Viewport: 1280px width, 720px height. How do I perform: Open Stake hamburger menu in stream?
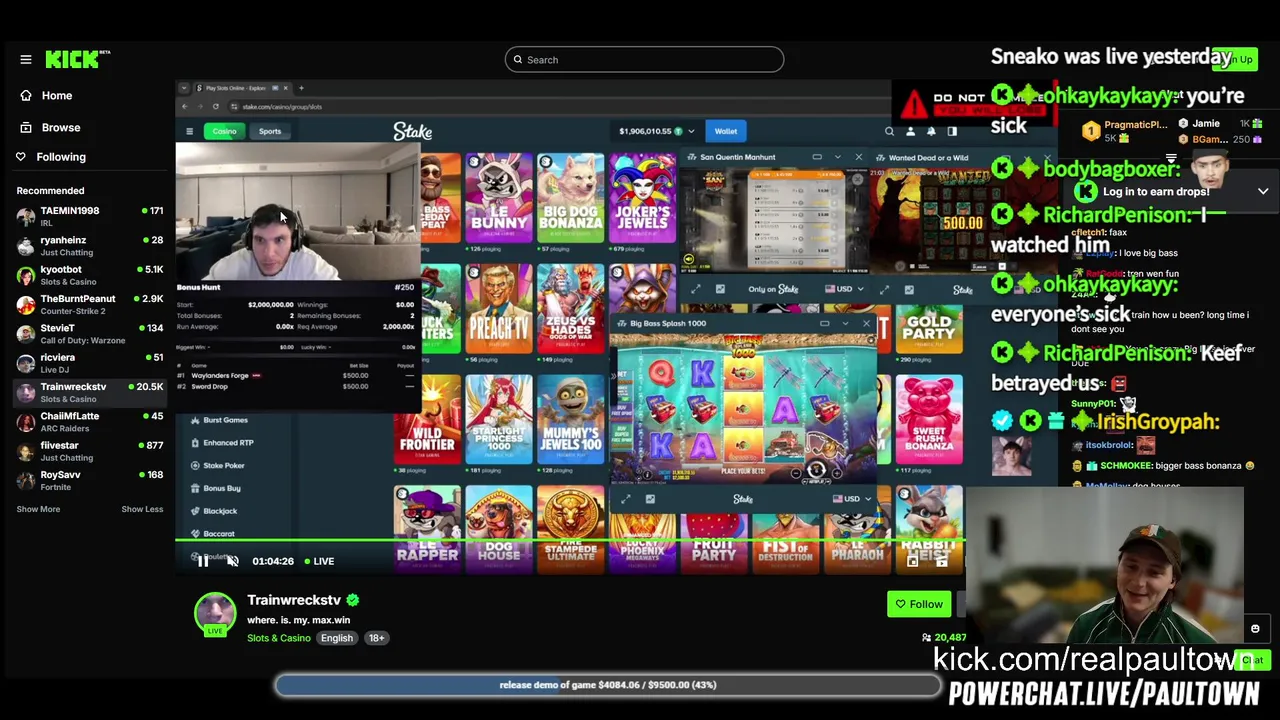coord(189,131)
